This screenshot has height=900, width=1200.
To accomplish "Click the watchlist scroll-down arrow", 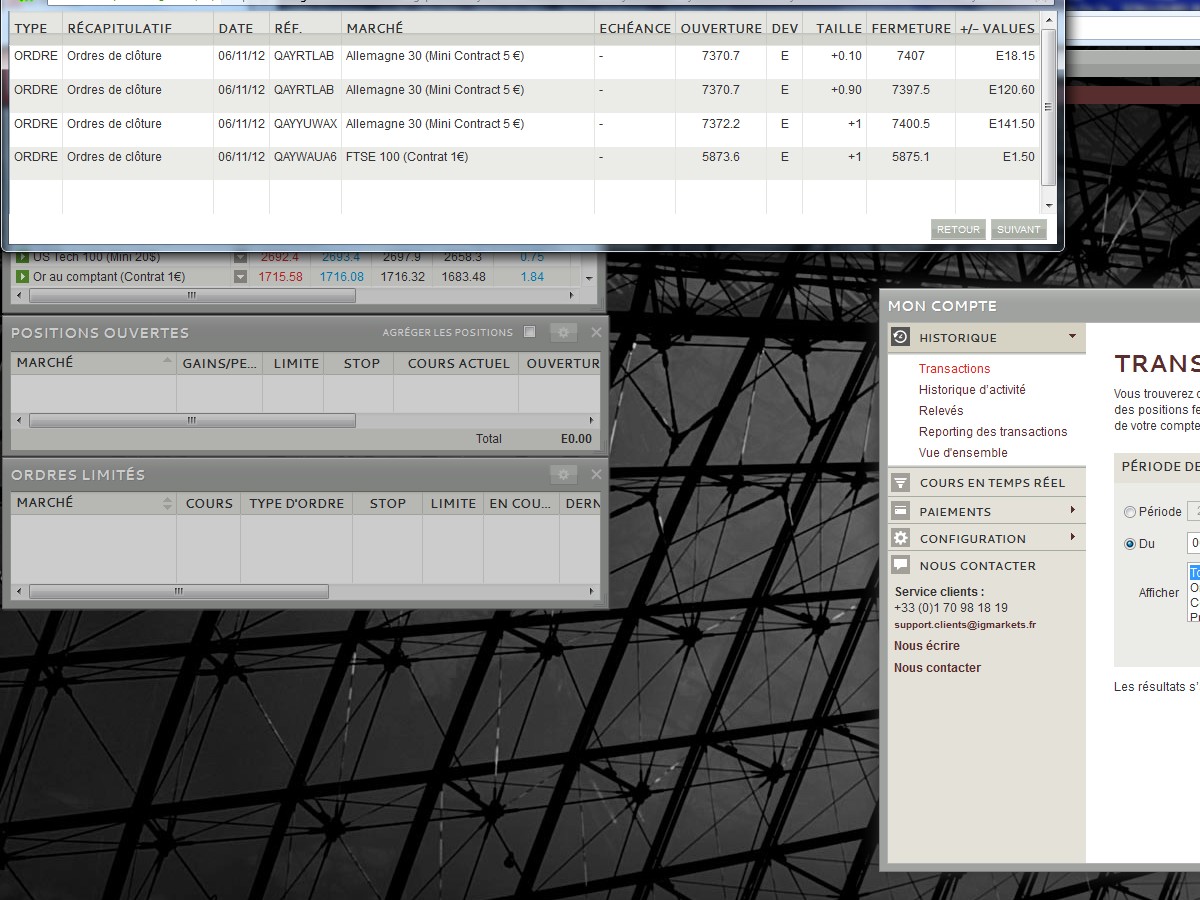I will pyautogui.click(x=589, y=278).
